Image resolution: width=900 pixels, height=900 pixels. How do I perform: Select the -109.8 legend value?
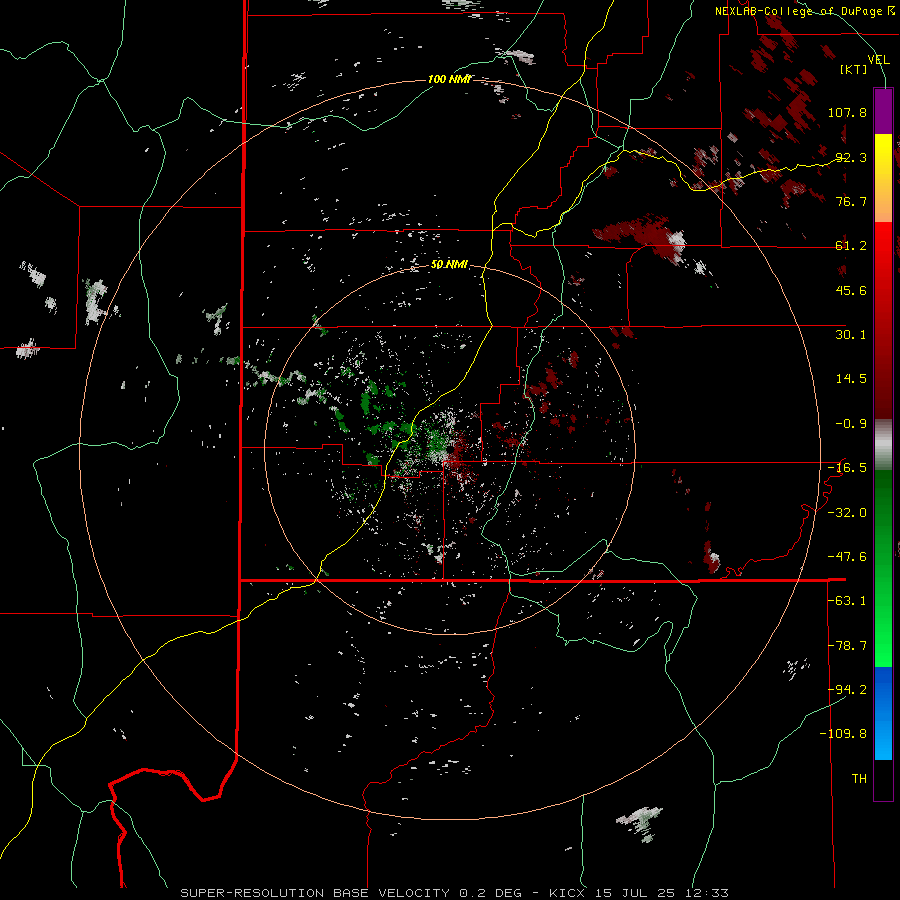coord(843,734)
